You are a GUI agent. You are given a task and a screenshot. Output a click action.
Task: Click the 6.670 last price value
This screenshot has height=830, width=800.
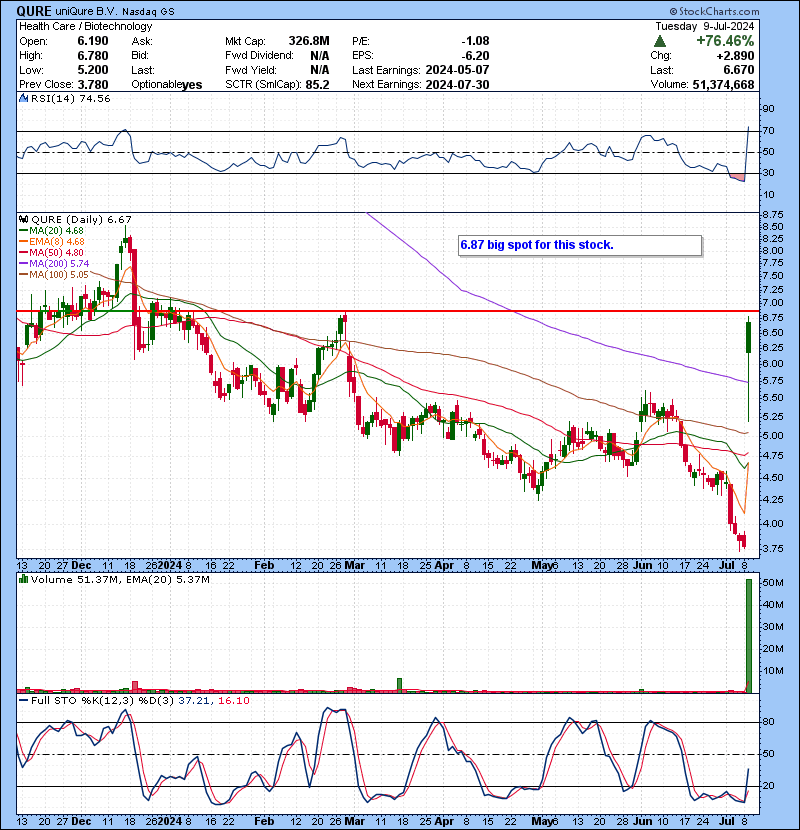738,70
